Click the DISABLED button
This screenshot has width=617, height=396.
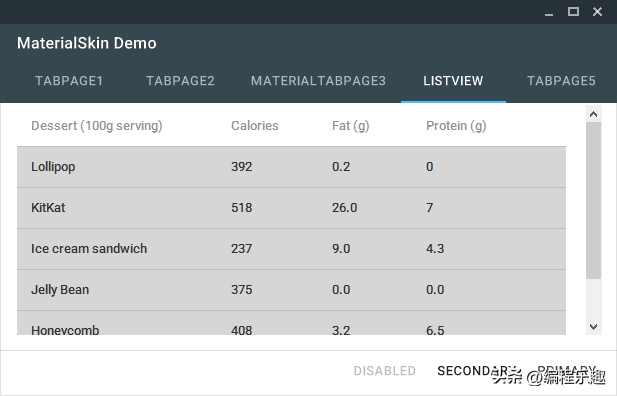(x=384, y=371)
